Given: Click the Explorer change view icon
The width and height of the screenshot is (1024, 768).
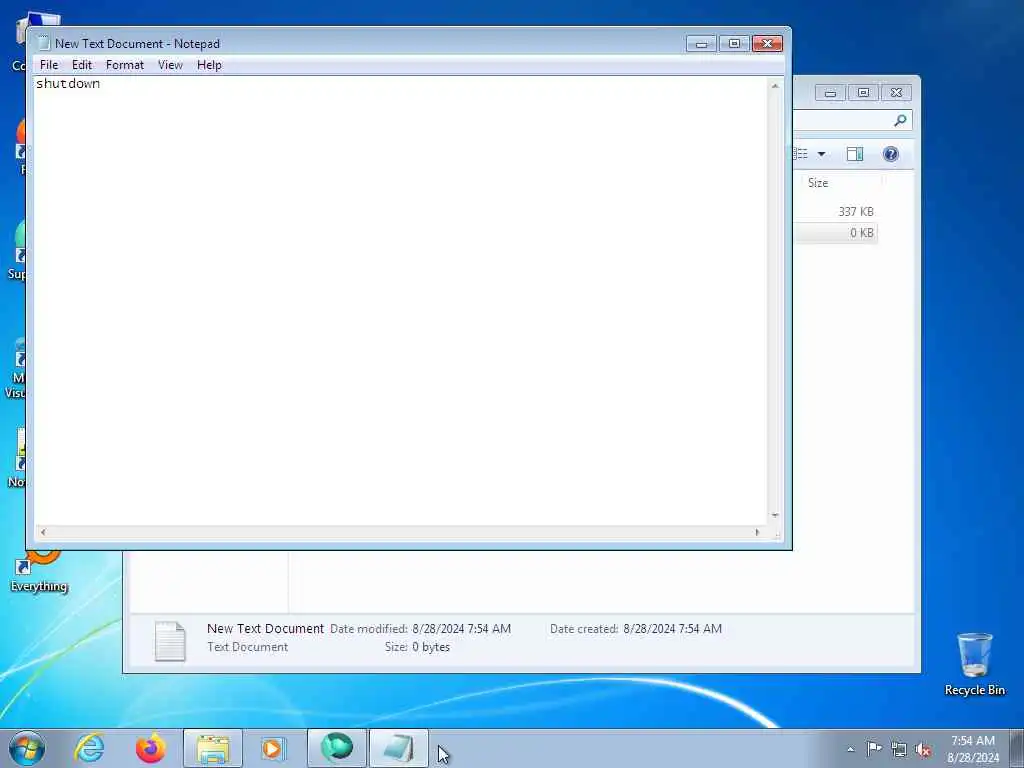Looking at the screenshot, I should (x=801, y=154).
